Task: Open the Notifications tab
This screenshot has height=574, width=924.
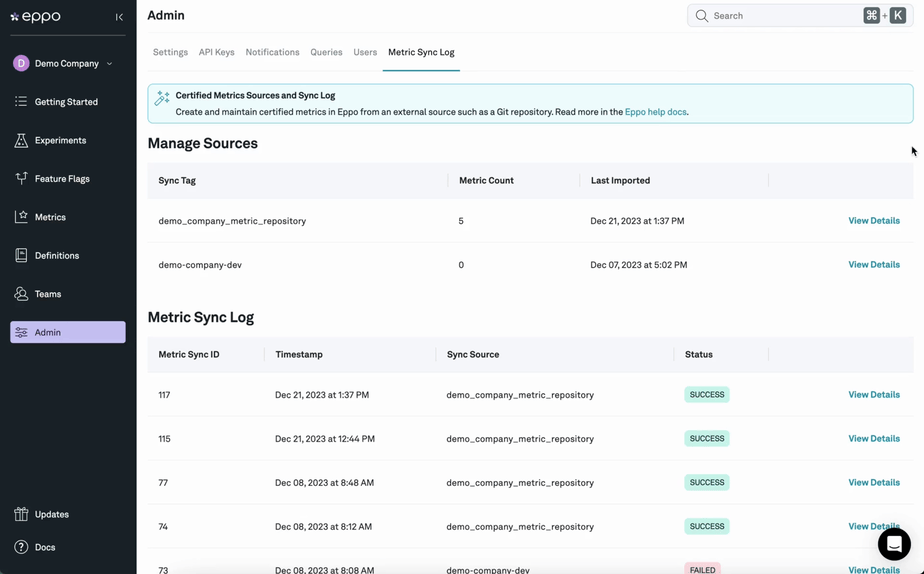Action: tap(272, 52)
